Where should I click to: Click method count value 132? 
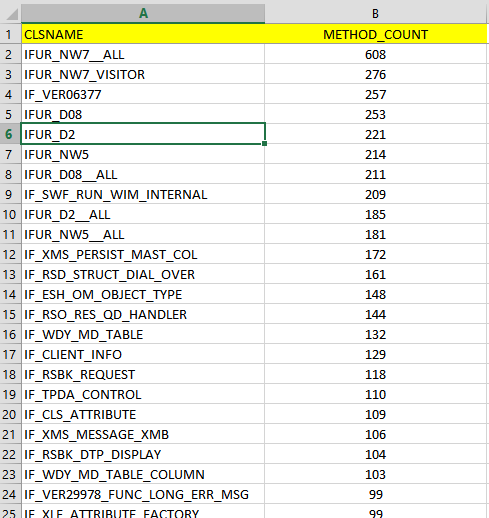click(x=376, y=334)
